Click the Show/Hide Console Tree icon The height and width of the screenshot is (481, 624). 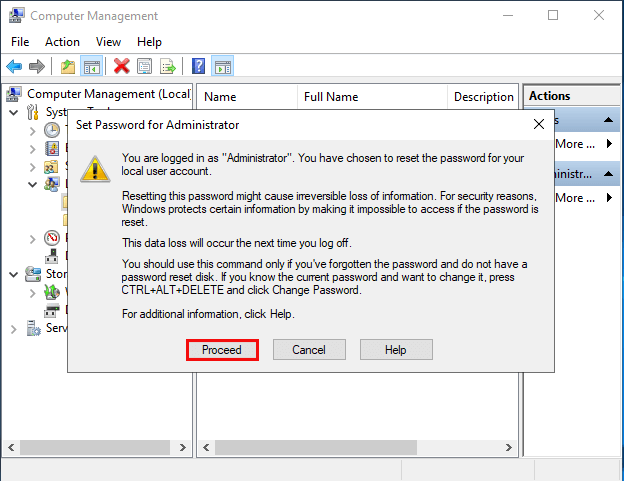coord(91,66)
